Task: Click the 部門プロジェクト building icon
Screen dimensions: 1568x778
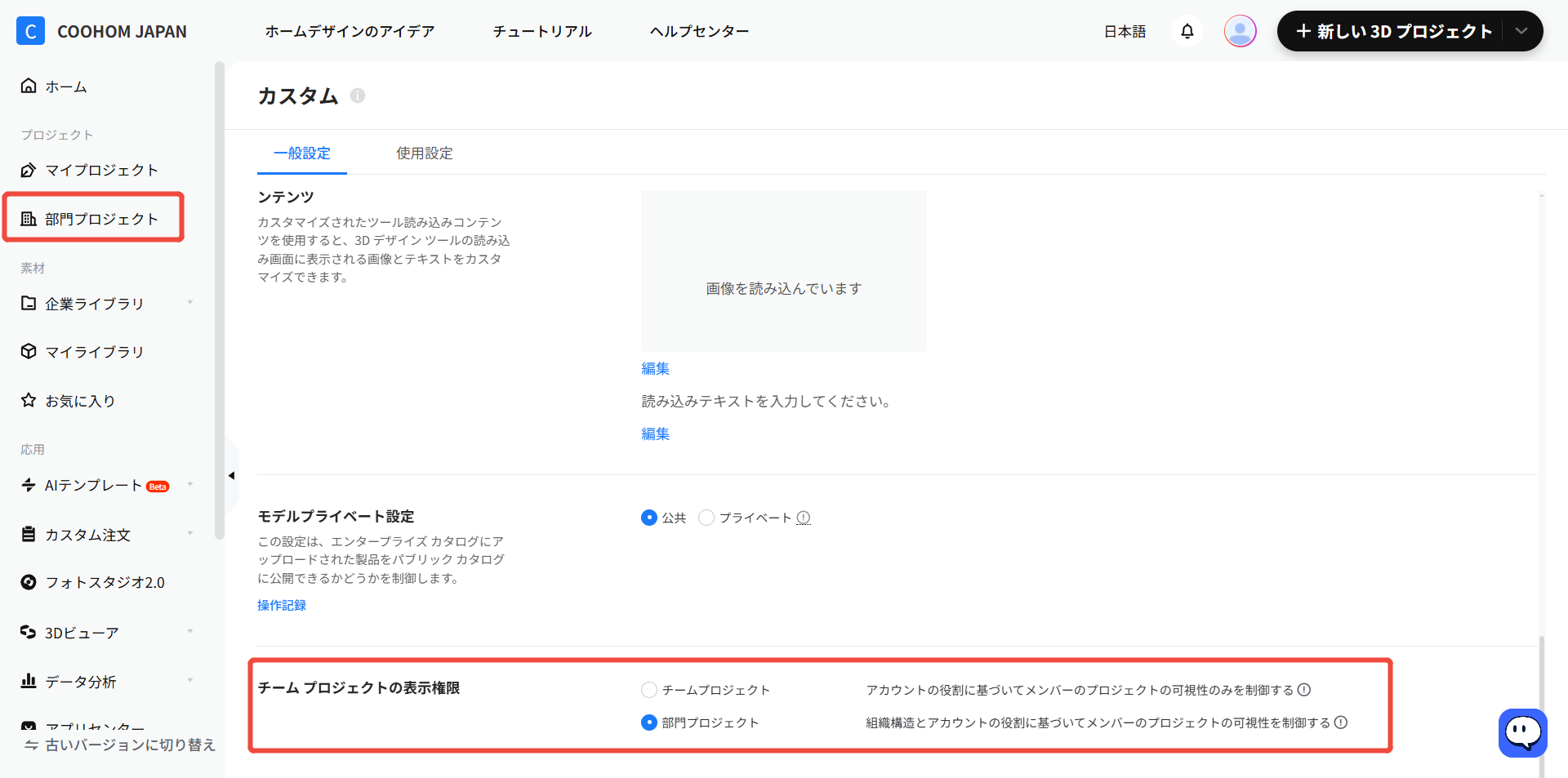Action: pos(29,219)
